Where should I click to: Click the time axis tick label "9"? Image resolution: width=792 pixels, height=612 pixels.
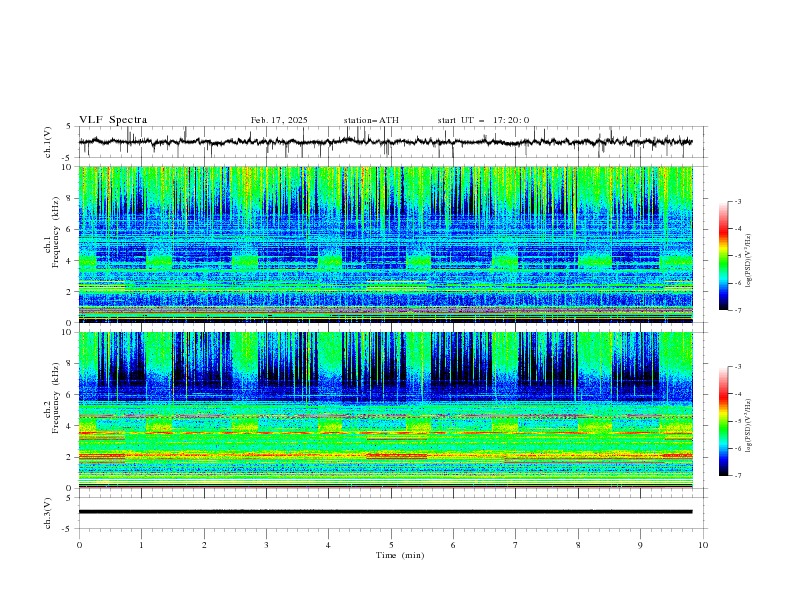640,545
